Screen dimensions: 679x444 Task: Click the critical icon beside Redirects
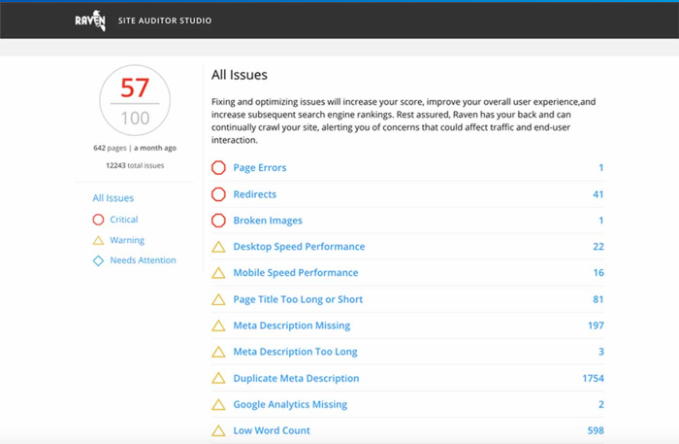218,194
